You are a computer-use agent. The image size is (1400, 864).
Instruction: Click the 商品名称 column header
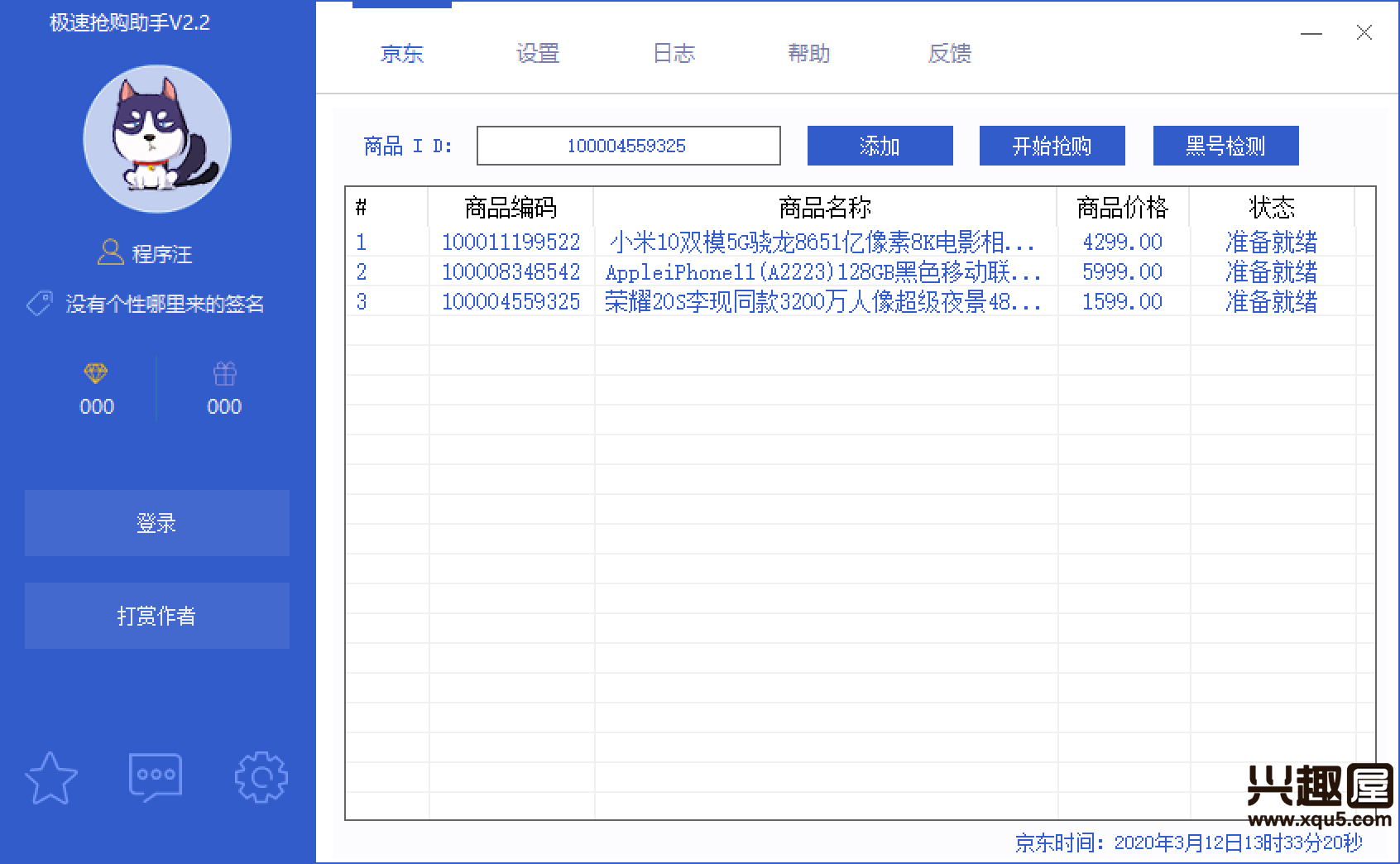(x=825, y=207)
